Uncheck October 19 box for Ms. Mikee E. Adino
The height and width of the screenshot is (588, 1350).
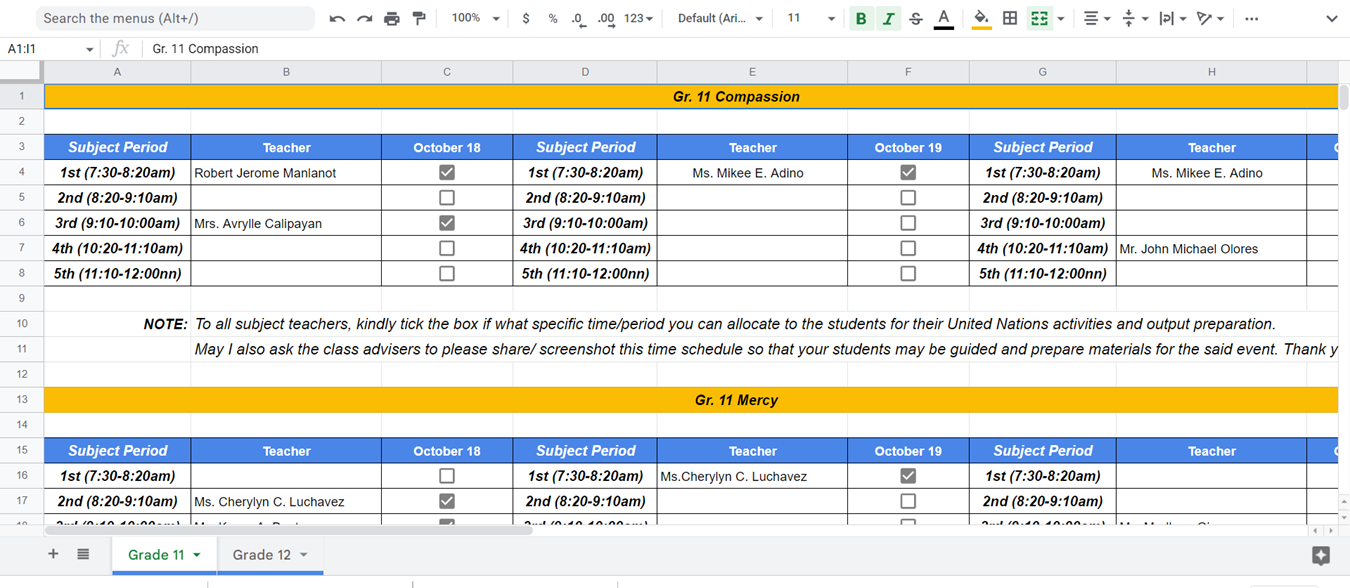click(x=908, y=172)
